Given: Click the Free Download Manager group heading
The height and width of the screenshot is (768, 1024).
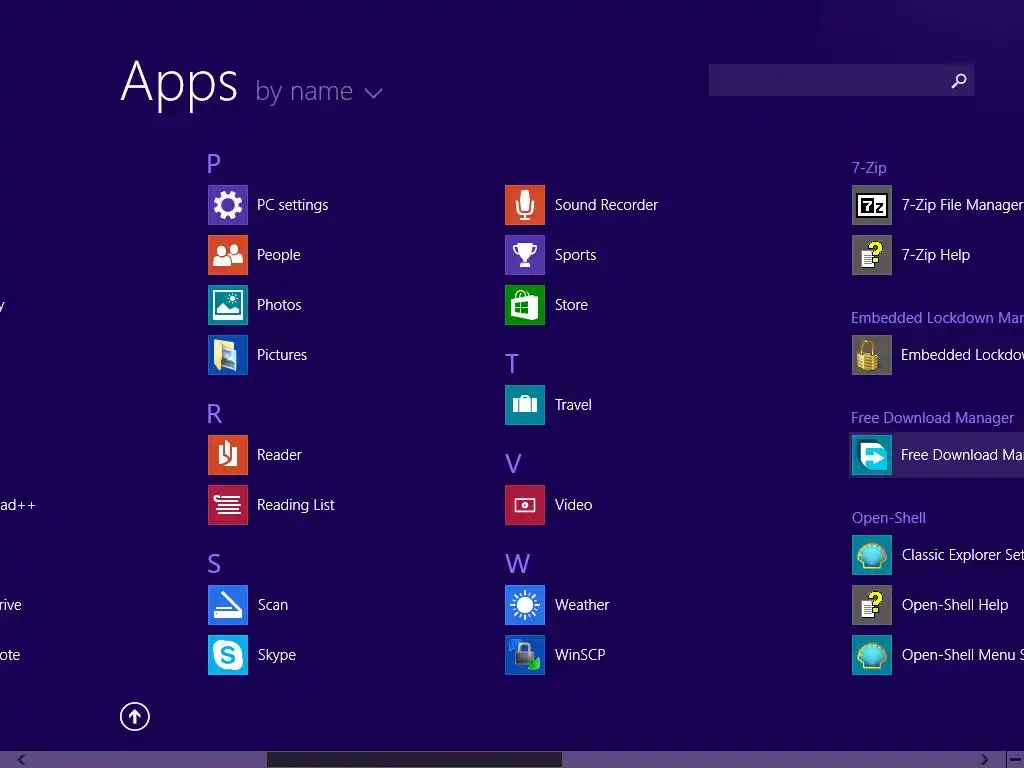Looking at the screenshot, I should coord(932,418).
